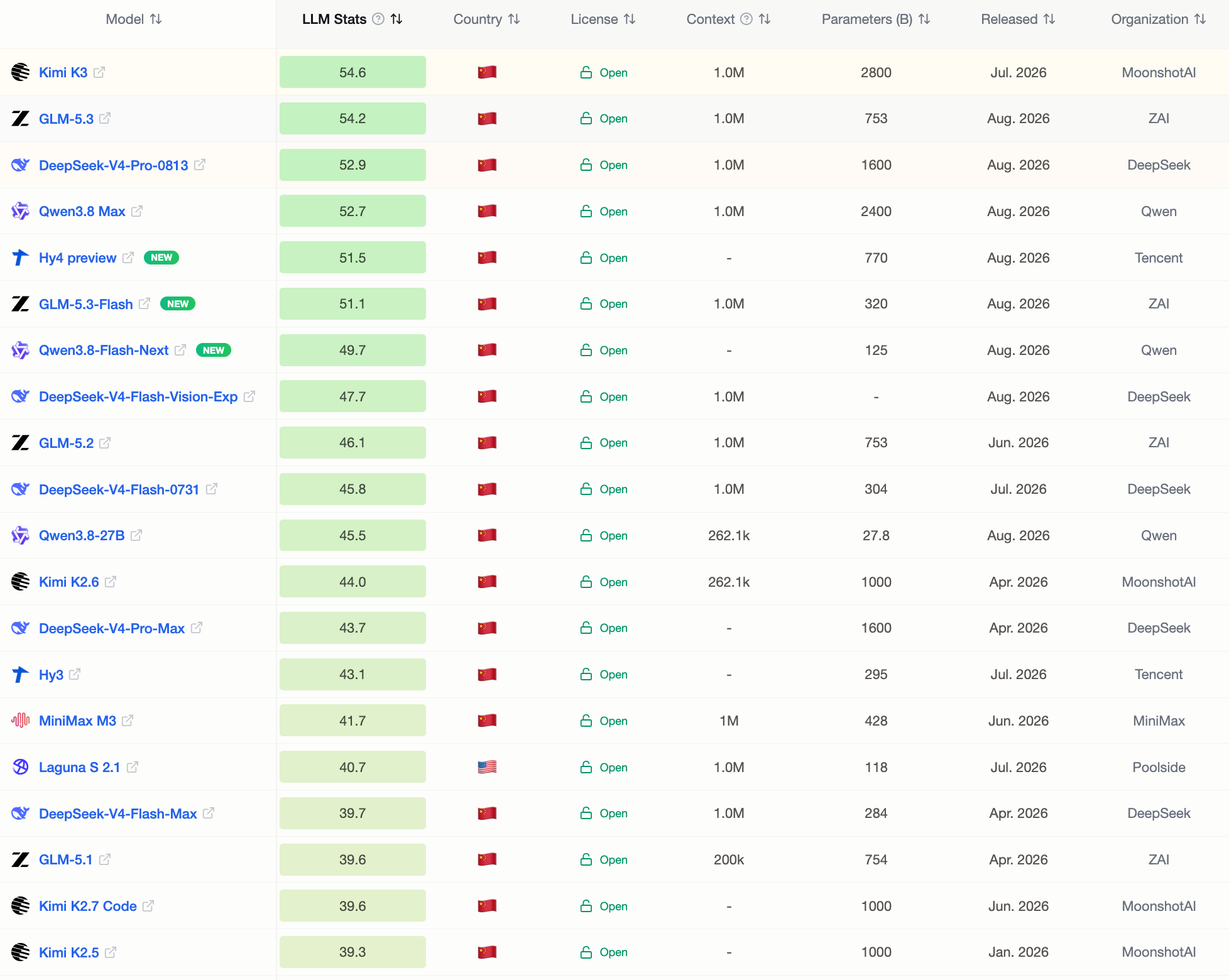
Task: Click the MoonshotAI logo beside Kimi K3
Action: tap(21, 72)
